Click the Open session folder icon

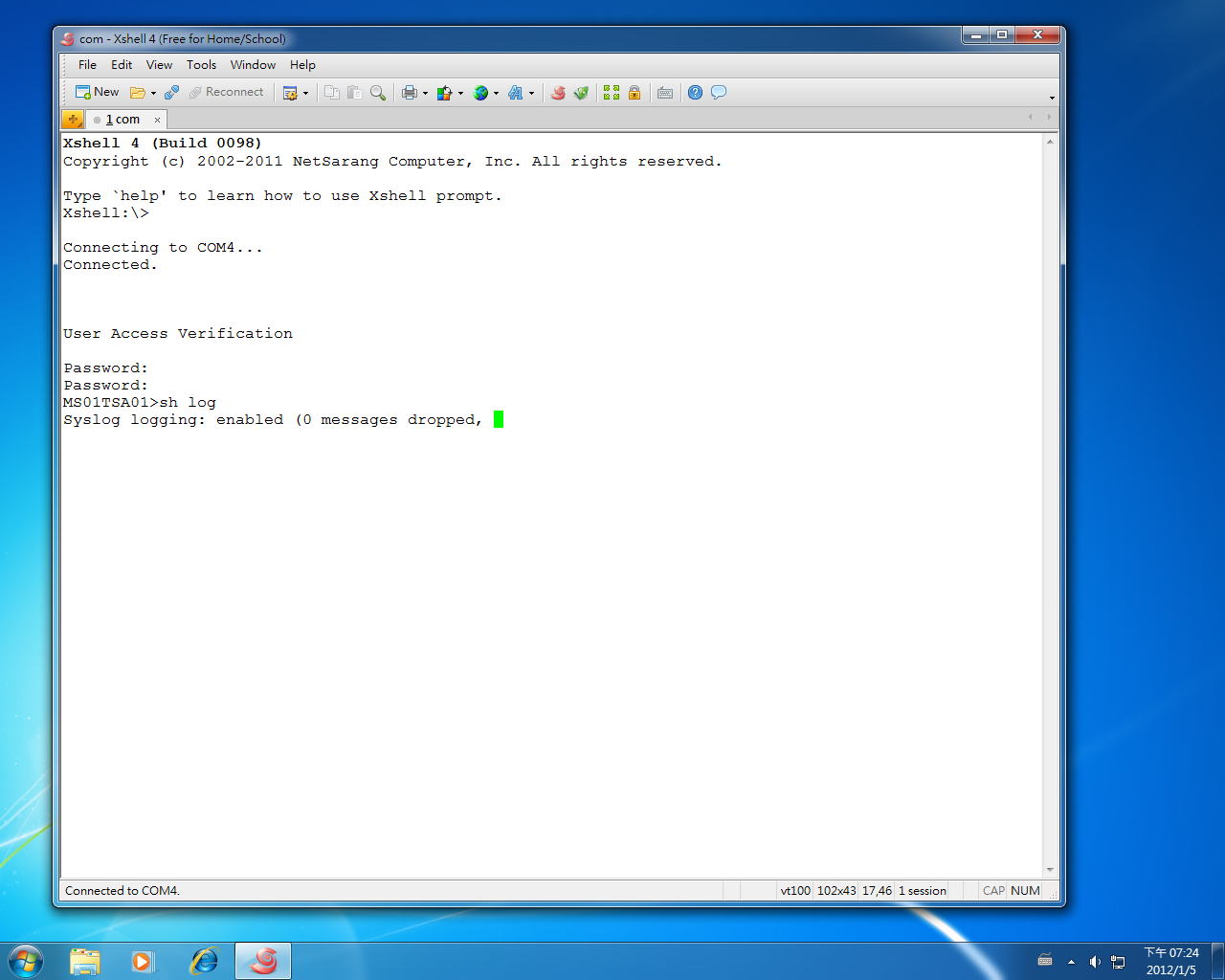coord(138,93)
